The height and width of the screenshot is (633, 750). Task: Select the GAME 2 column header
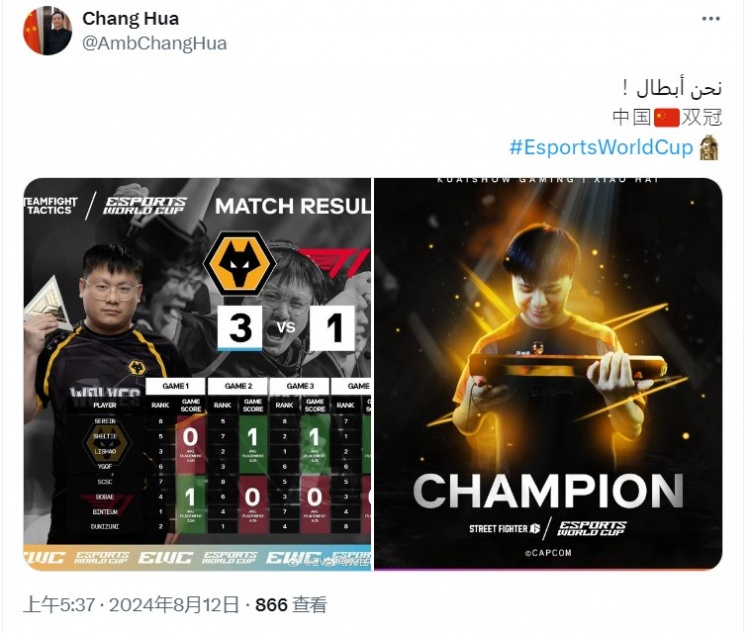coord(238,386)
